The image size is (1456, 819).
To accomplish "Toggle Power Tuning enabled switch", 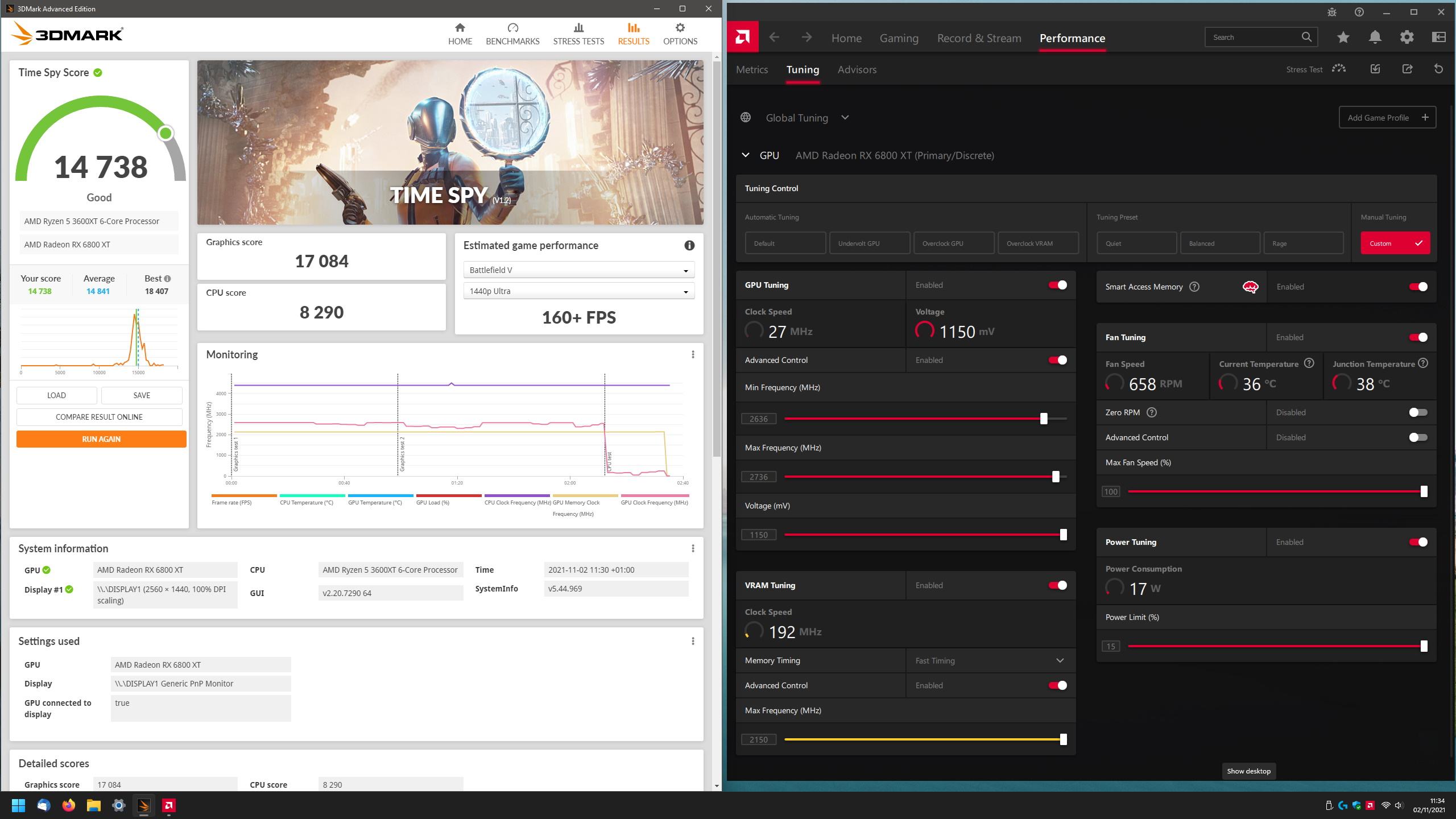I will click(1418, 542).
